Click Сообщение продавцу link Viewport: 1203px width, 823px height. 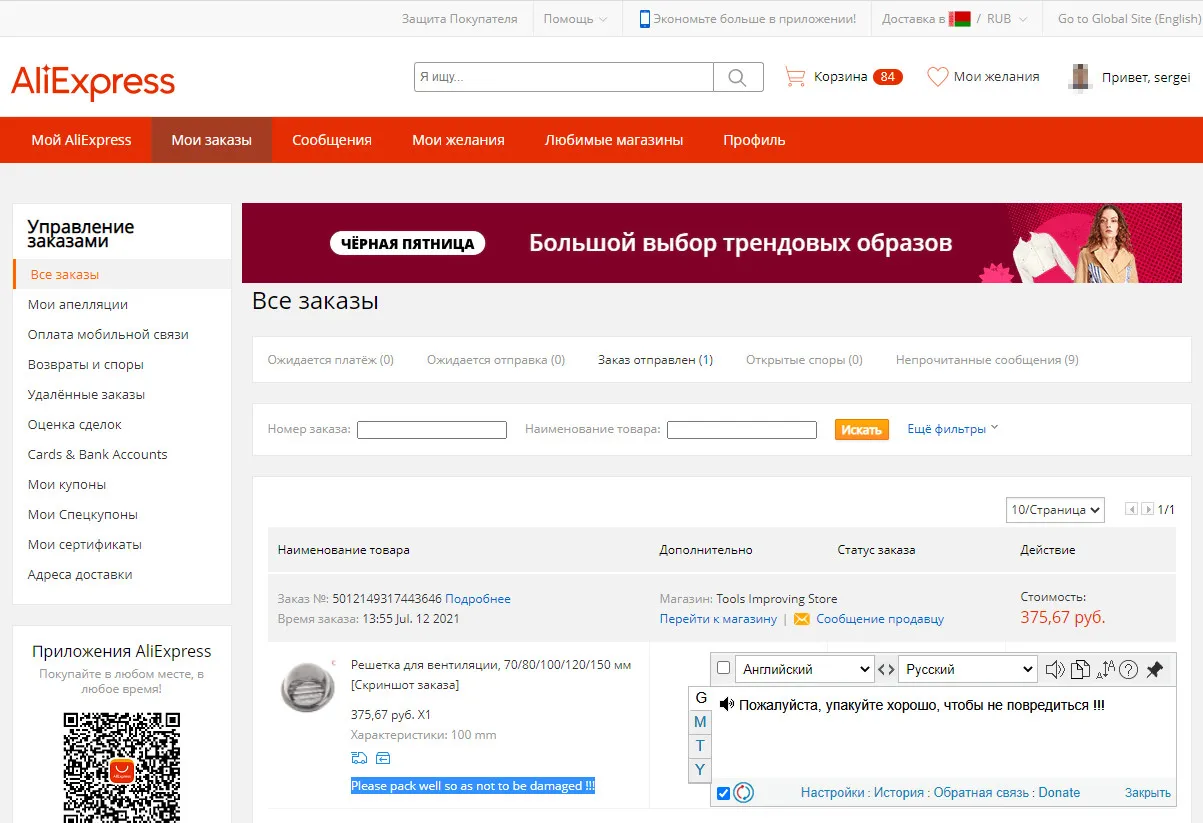(880, 619)
